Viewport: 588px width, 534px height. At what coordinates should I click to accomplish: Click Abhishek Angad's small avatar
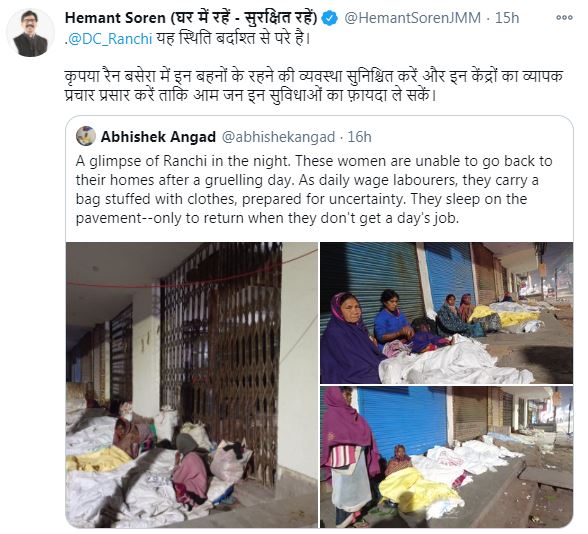point(86,136)
